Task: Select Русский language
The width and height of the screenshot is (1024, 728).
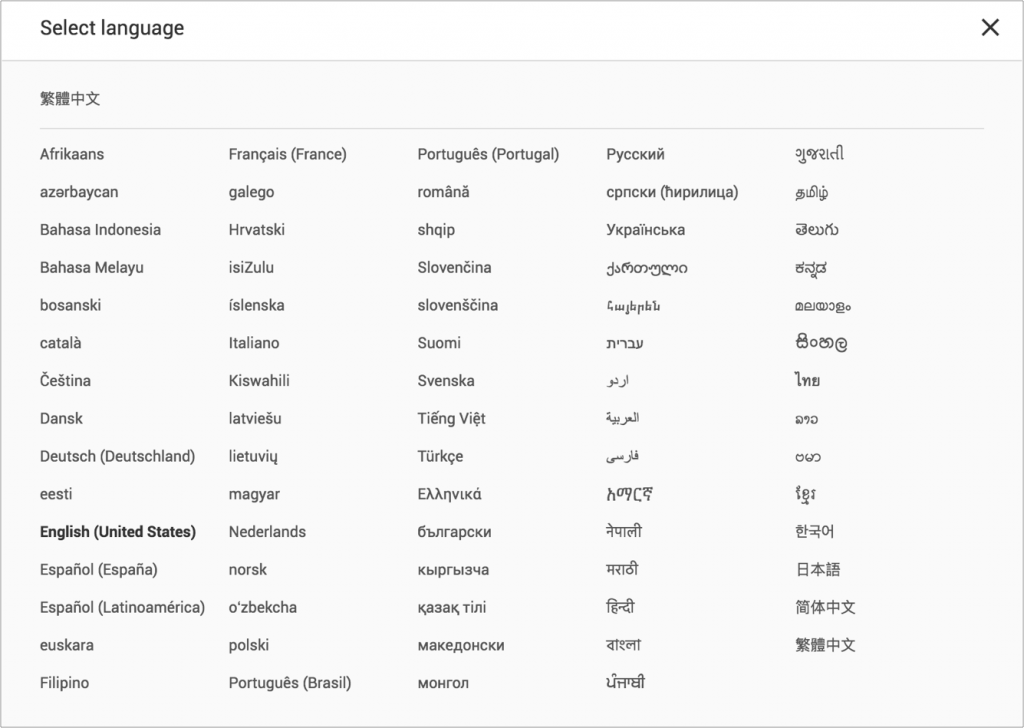Action: pos(635,154)
